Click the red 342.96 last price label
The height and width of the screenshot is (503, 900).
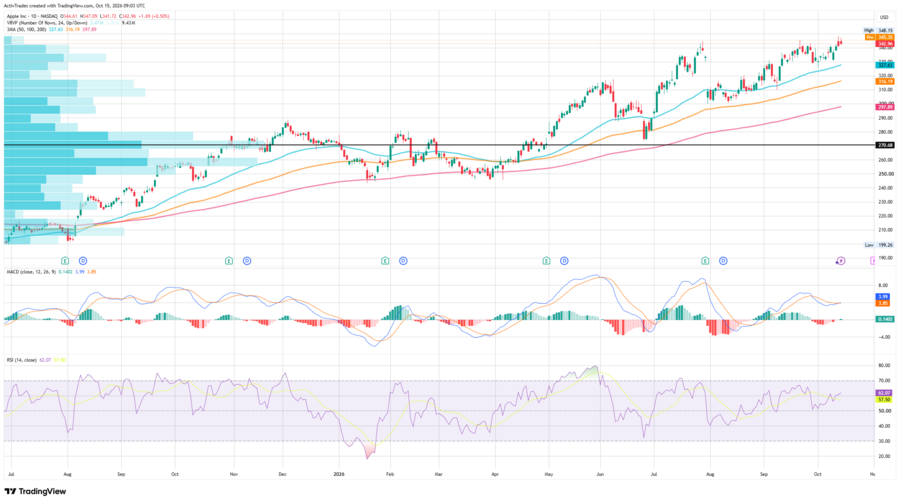point(885,44)
